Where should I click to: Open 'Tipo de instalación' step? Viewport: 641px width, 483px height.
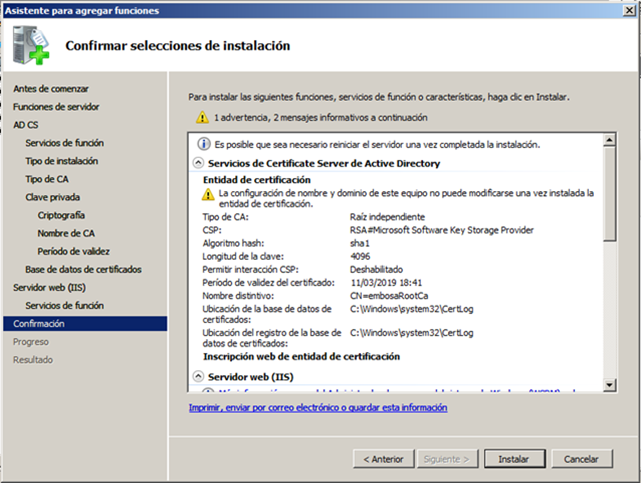tap(61, 161)
